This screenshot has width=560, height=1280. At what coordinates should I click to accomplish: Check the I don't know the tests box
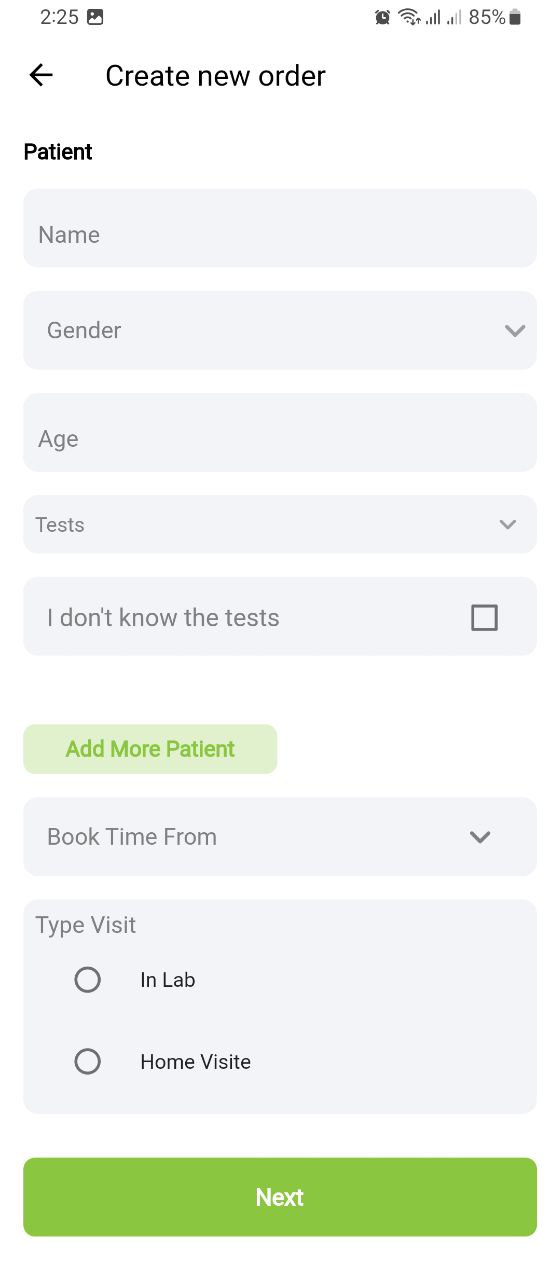tap(484, 618)
